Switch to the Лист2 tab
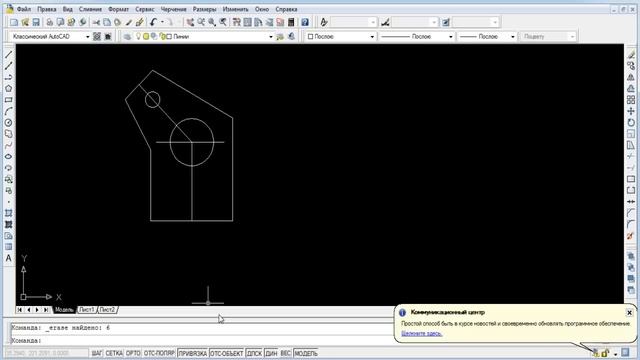This screenshot has height=360, width=640. pos(107,310)
